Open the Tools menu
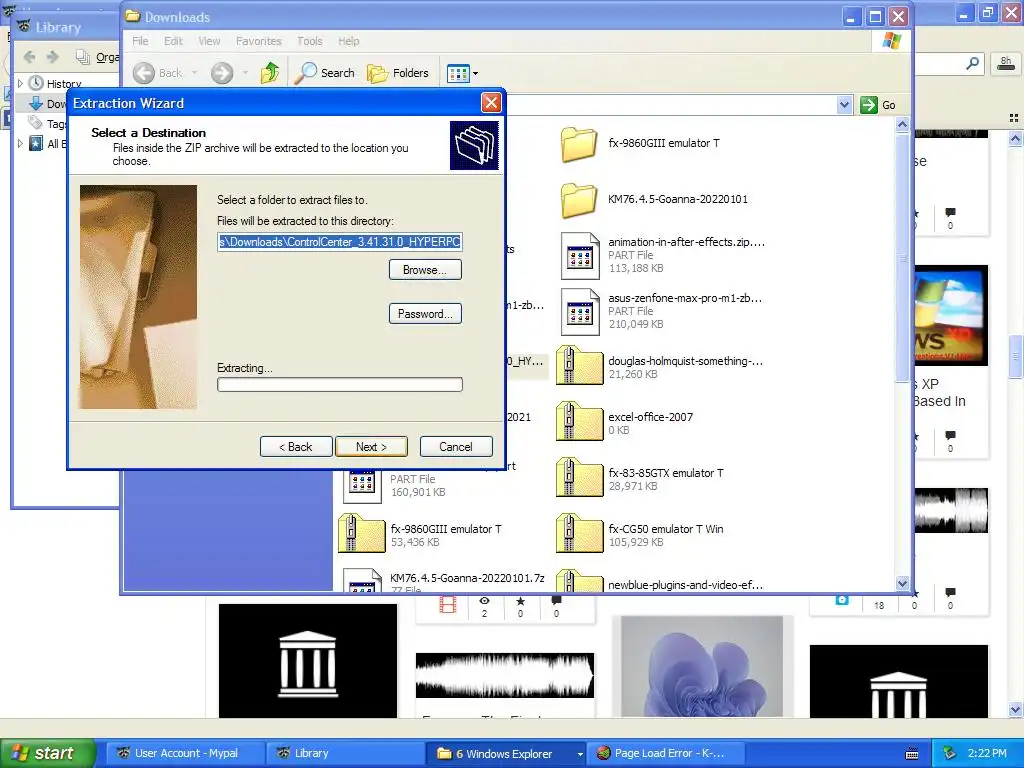 click(x=310, y=41)
